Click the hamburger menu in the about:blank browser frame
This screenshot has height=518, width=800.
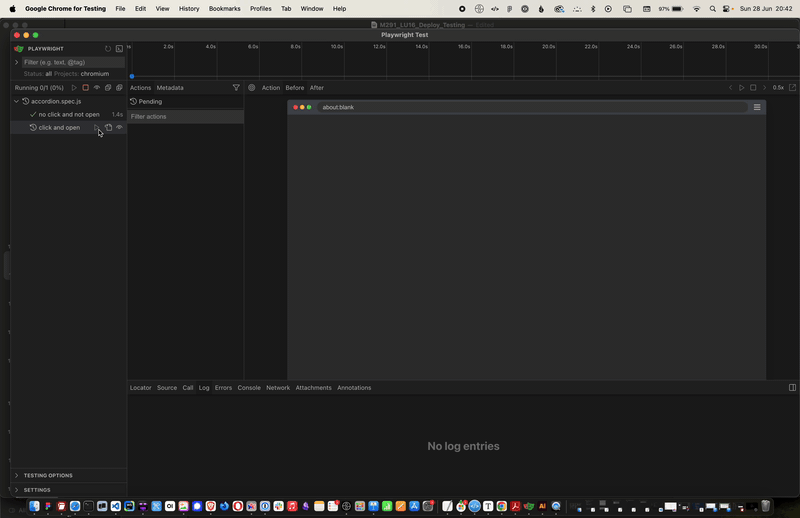tap(757, 107)
